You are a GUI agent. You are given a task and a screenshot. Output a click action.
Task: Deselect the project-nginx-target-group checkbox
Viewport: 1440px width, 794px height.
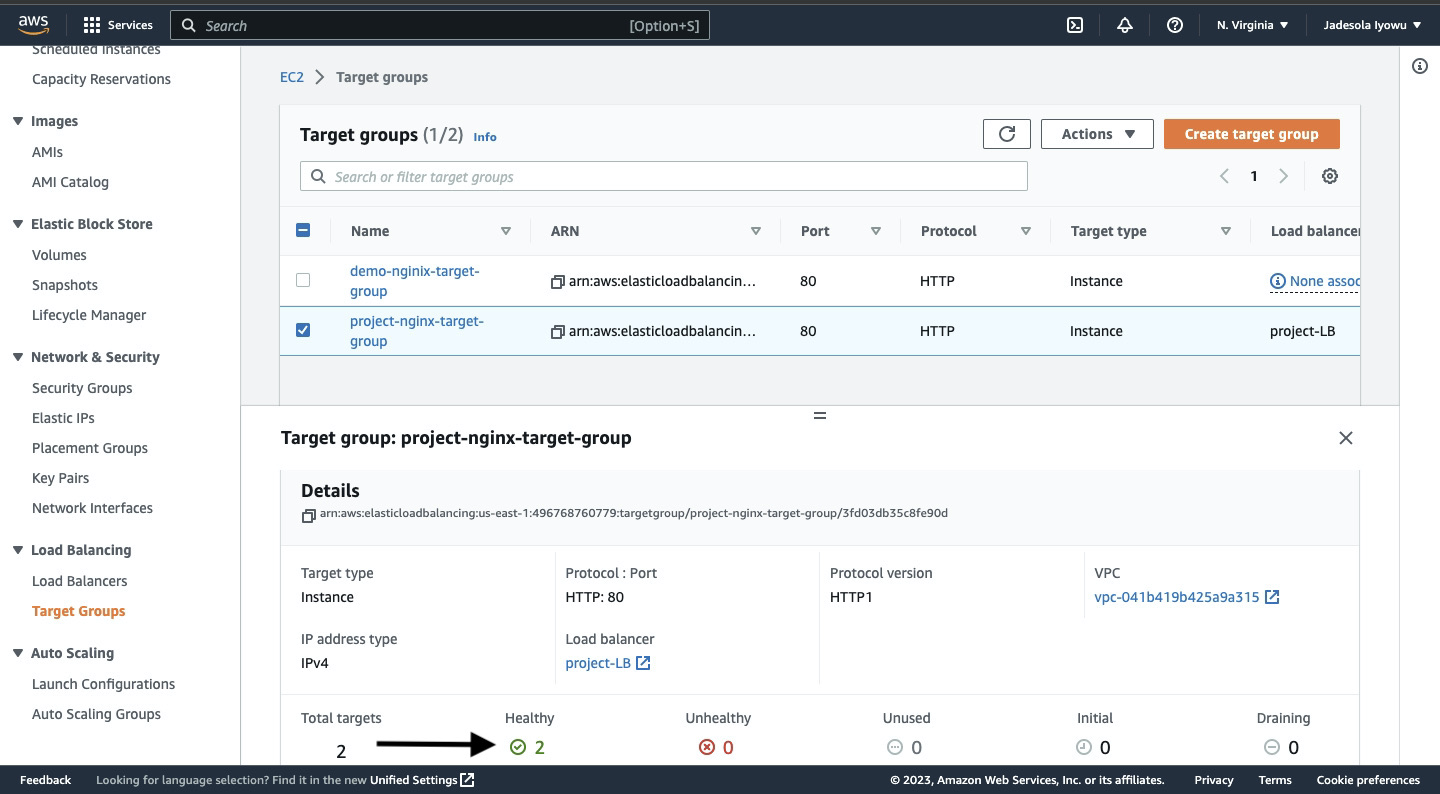(x=303, y=329)
